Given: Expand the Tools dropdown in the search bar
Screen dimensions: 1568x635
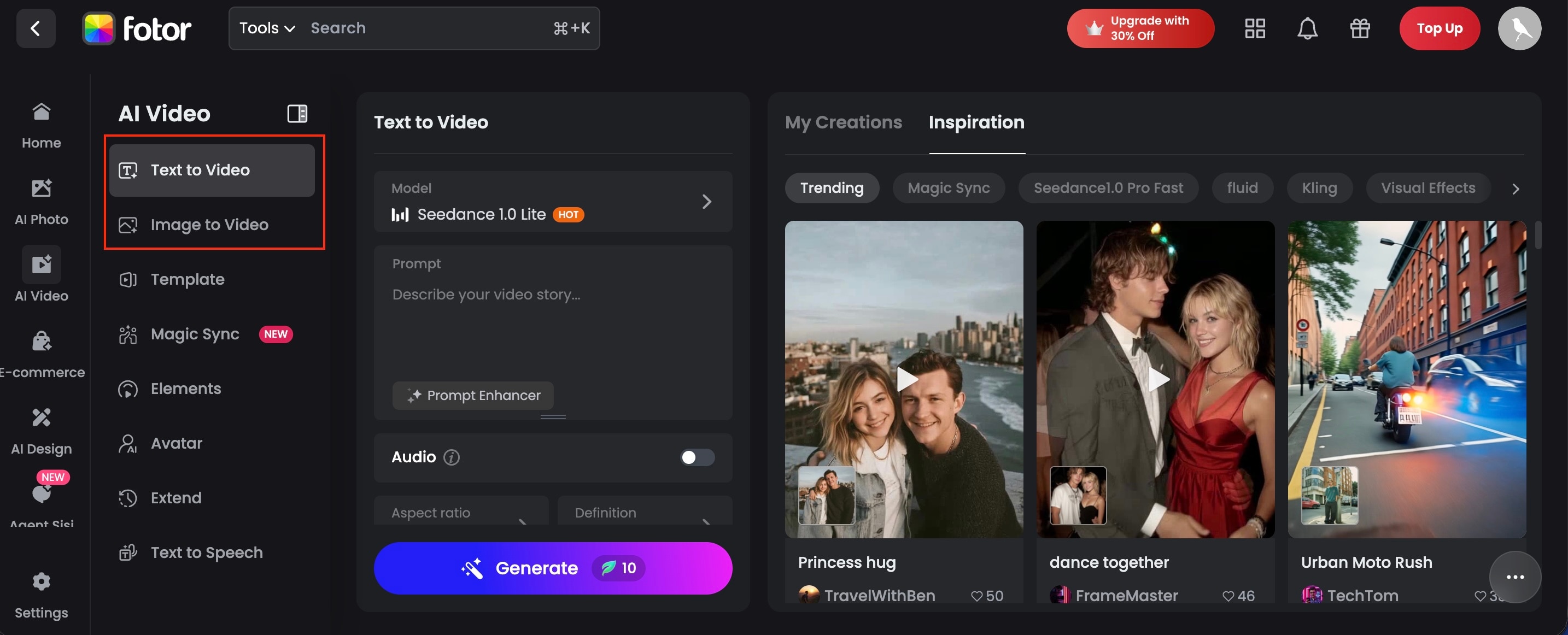Looking at the screenshot, I should click(x=266, y=28).
